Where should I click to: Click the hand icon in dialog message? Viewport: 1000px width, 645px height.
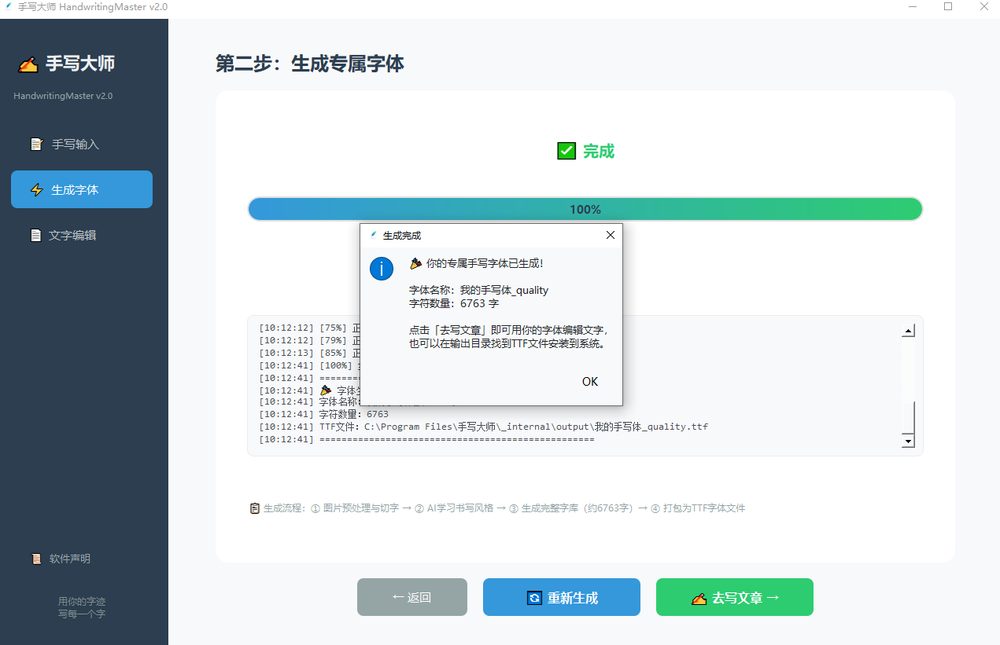(416, 263)
